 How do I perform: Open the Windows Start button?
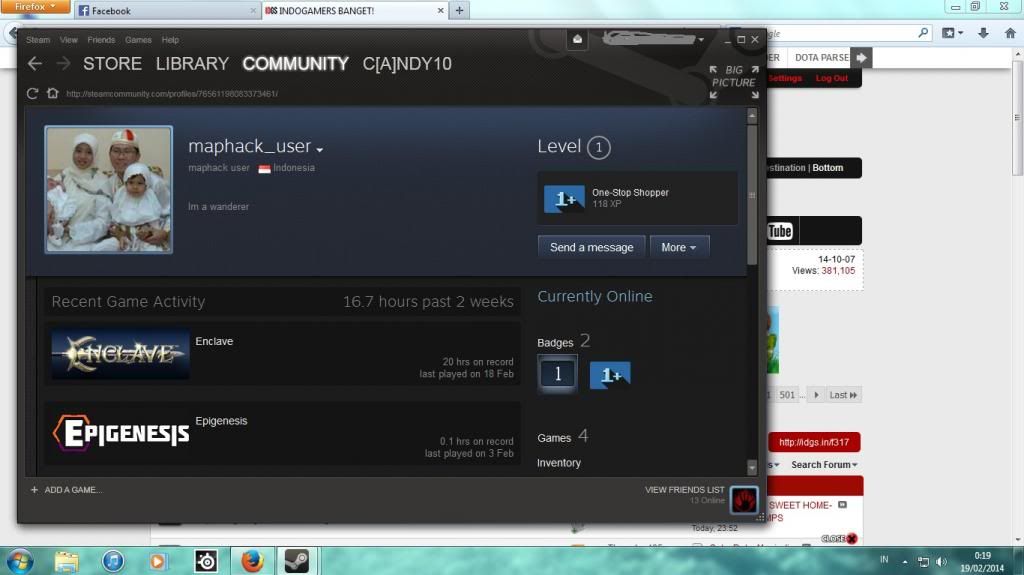(x=19, y=561)
